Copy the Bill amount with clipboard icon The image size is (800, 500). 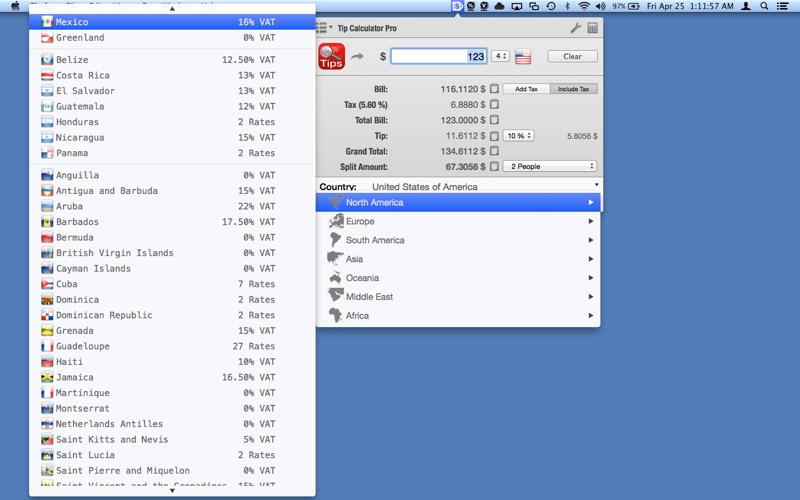(494, 89)
